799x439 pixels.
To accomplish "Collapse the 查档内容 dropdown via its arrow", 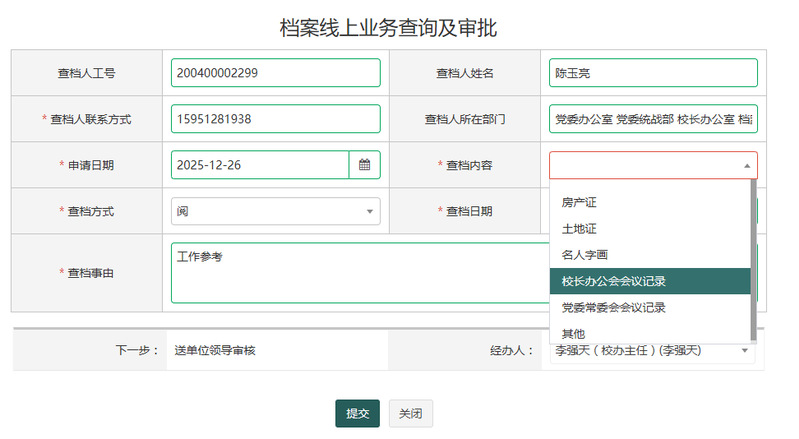I will coord(745,166).
